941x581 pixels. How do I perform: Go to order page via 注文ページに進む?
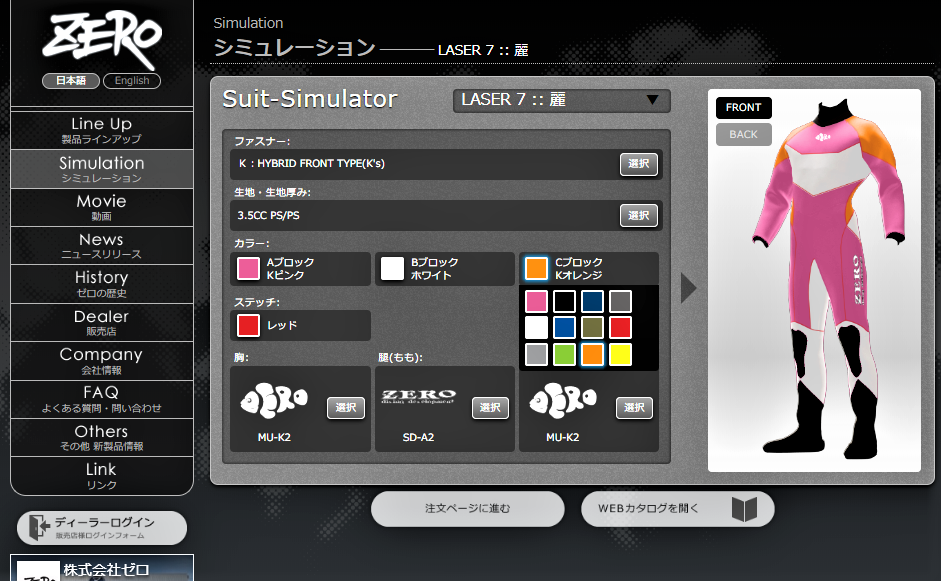(x=467, y=509)
